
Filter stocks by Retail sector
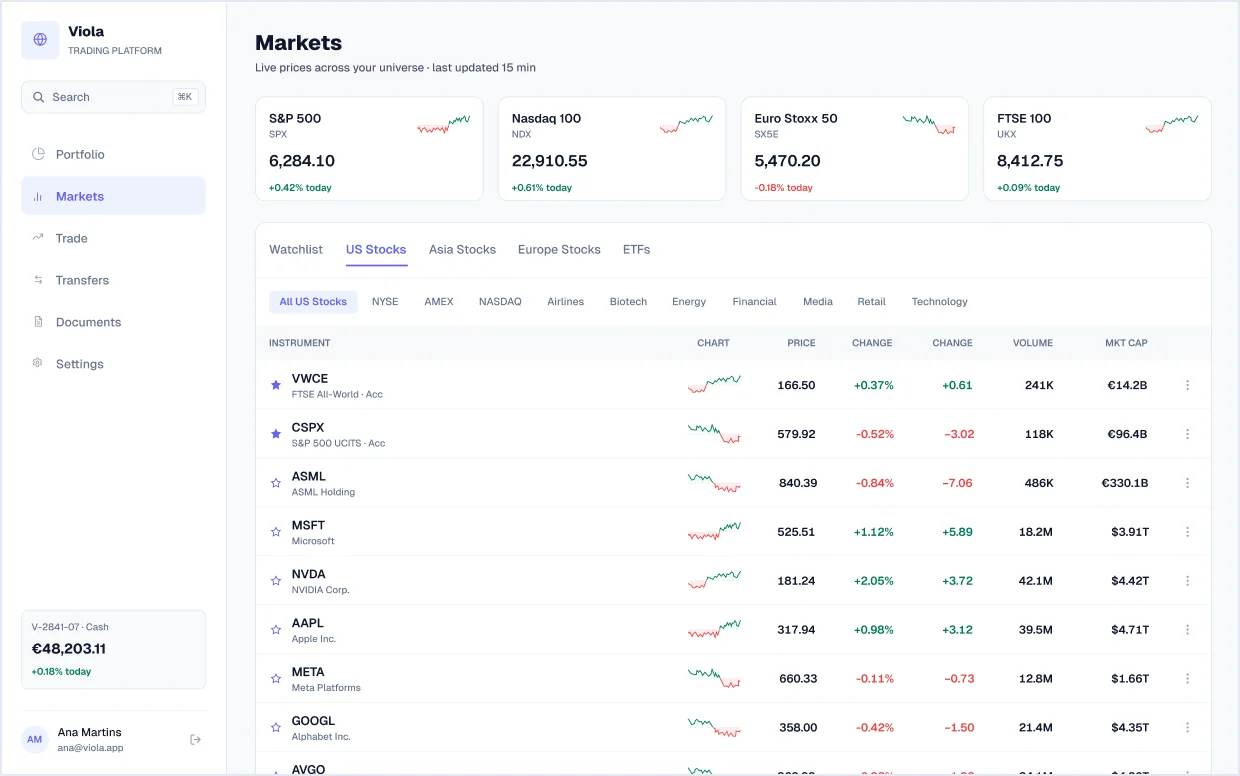click(872, 301)
